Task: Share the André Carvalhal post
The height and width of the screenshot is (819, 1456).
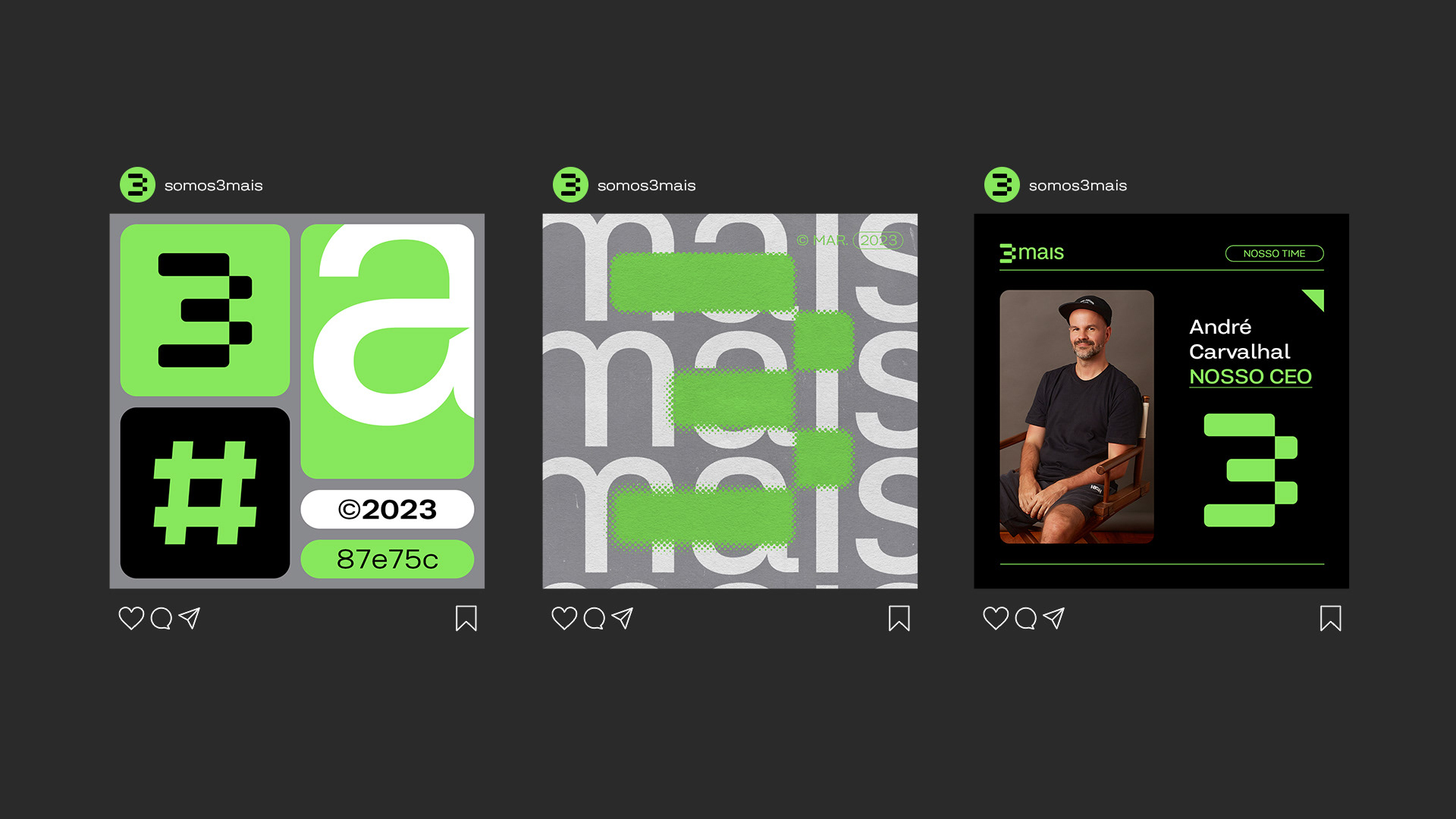Action: (1054, 618)
